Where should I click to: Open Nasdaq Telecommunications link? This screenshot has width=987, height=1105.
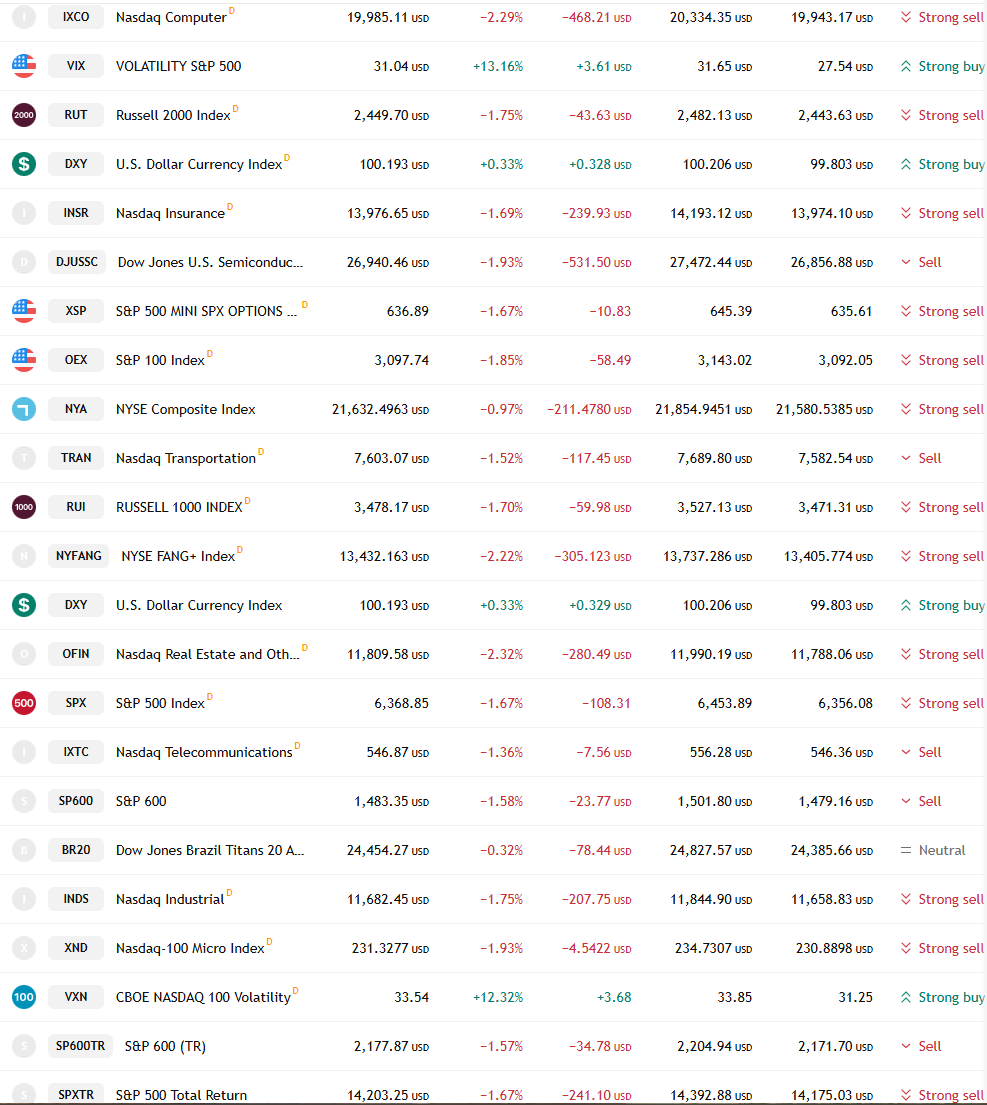(204, 753)
